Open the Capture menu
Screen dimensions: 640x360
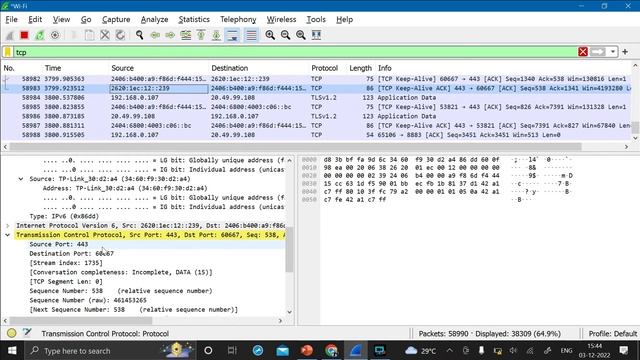click(x=116, y=20)
